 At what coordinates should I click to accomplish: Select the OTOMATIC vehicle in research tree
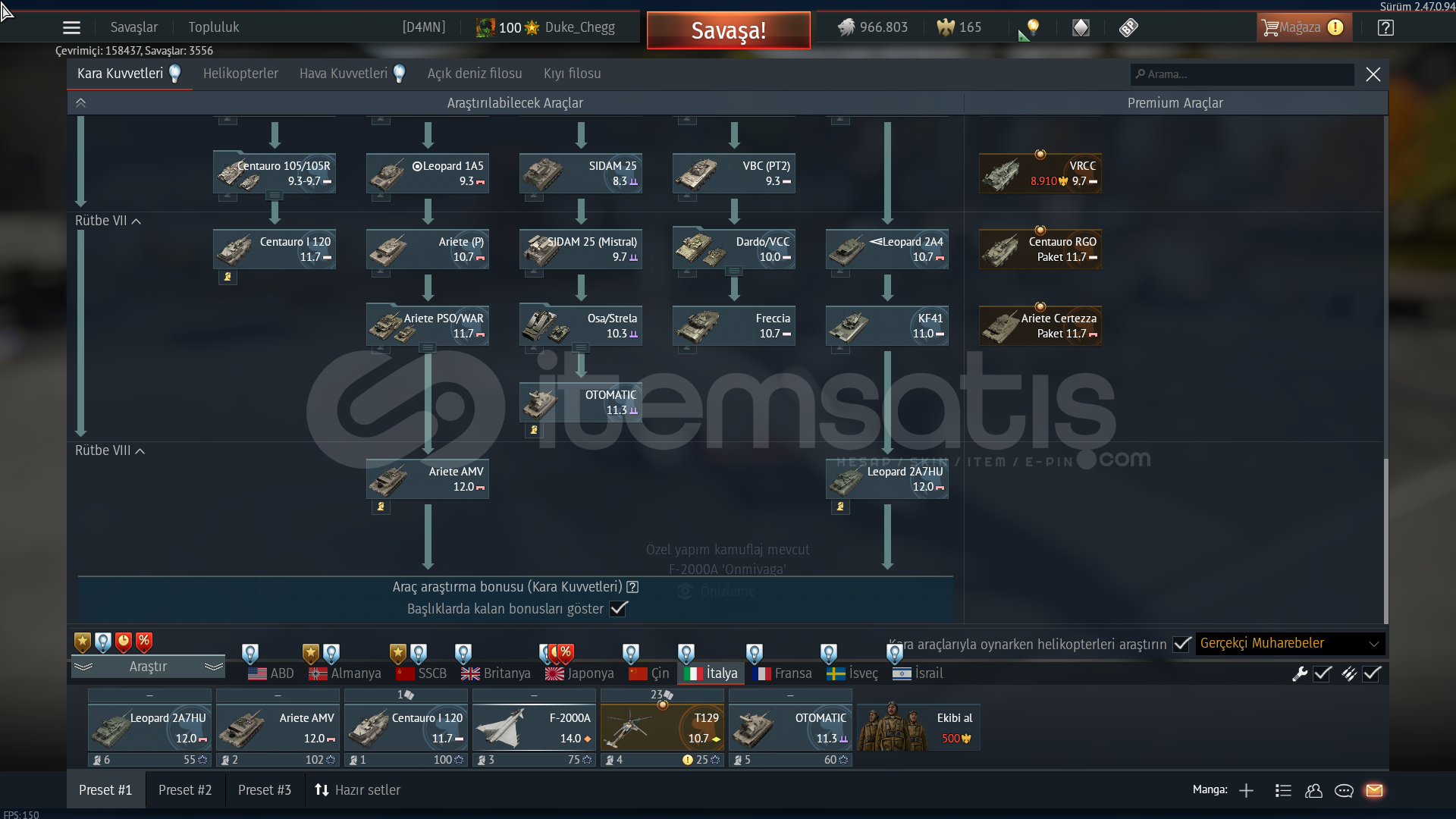click(x=581, y=403)
